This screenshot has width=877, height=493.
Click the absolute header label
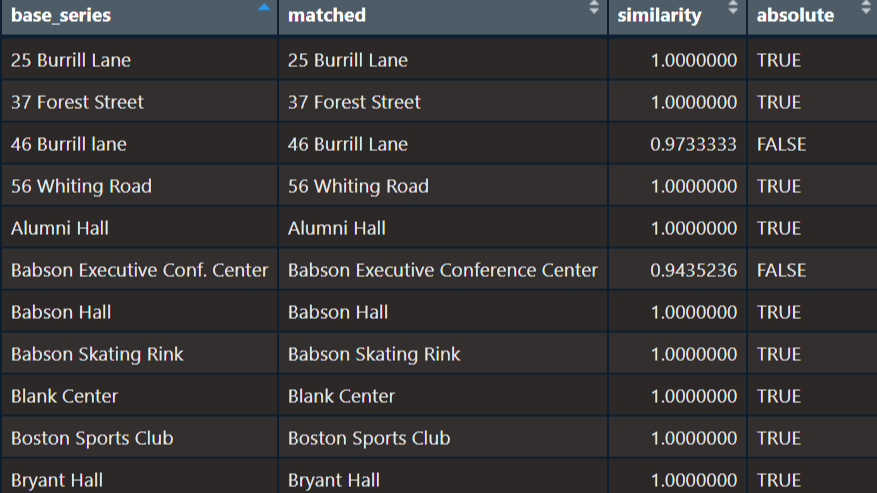795,15
